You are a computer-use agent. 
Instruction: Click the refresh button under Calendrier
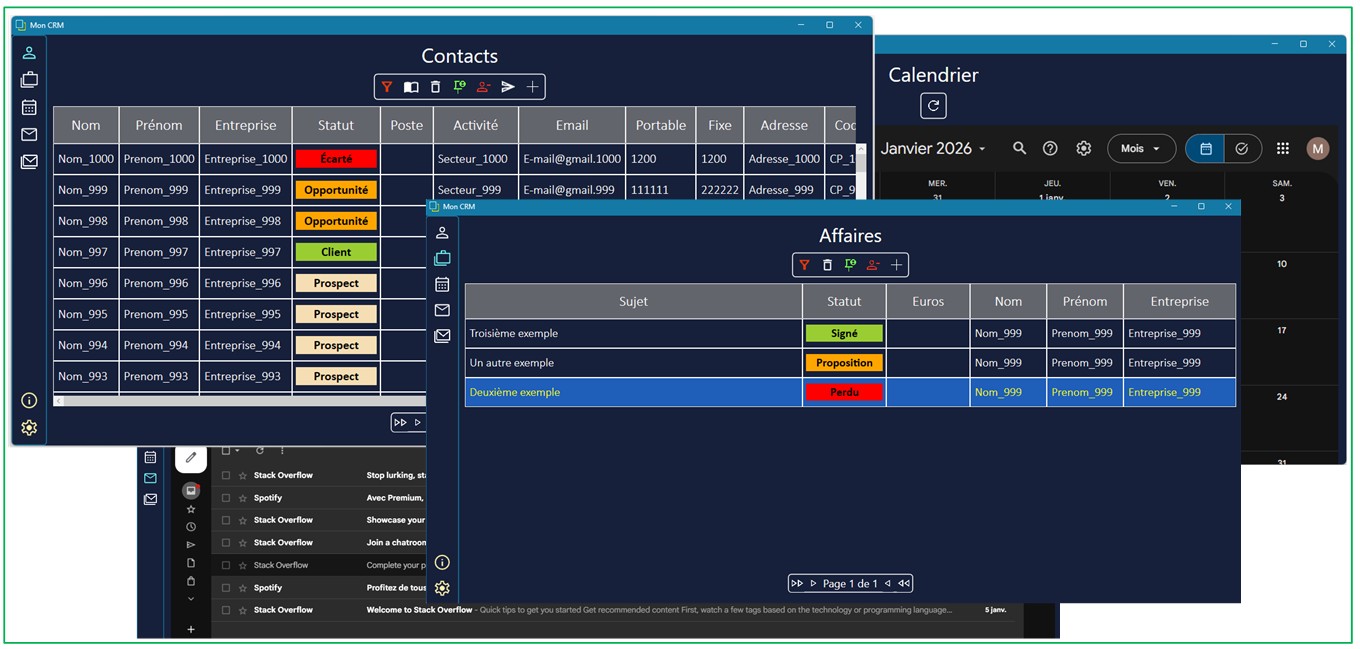click(x=933, y=105)
